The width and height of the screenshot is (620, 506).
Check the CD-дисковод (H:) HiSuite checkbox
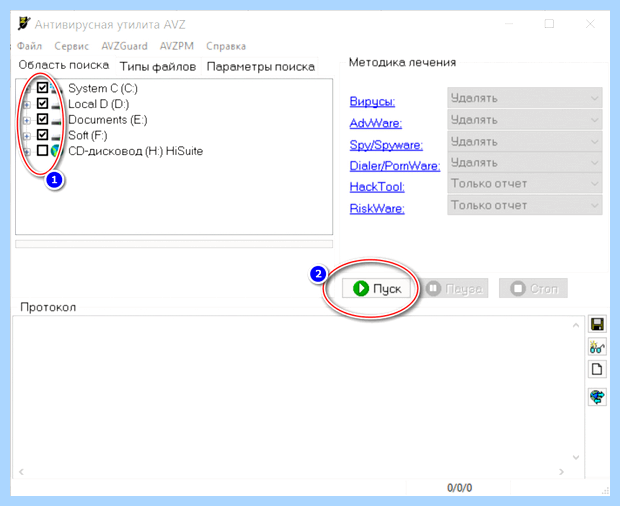click(x=42, y=151)
